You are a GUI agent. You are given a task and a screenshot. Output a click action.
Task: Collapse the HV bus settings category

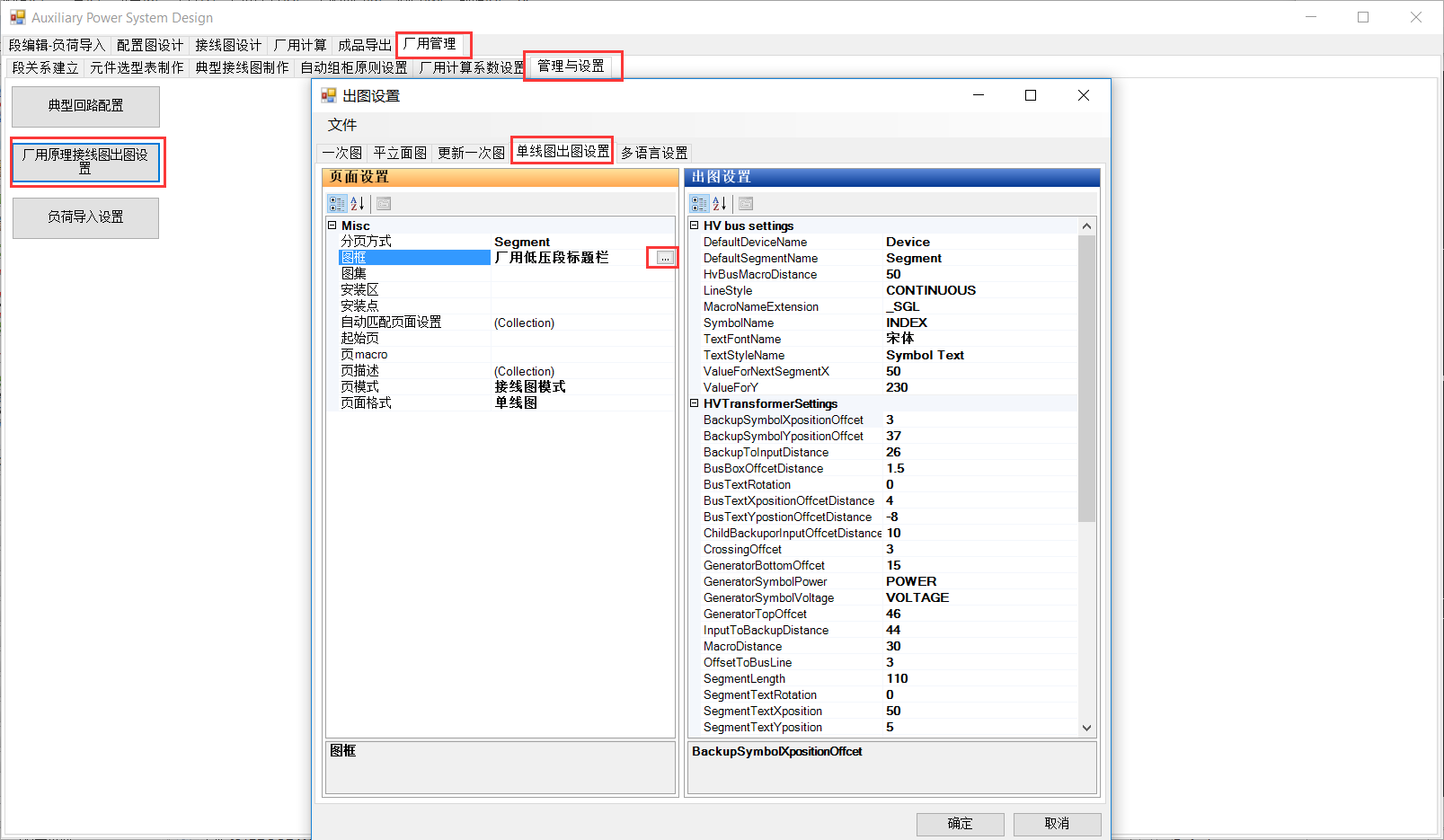(x=694, y=225)
